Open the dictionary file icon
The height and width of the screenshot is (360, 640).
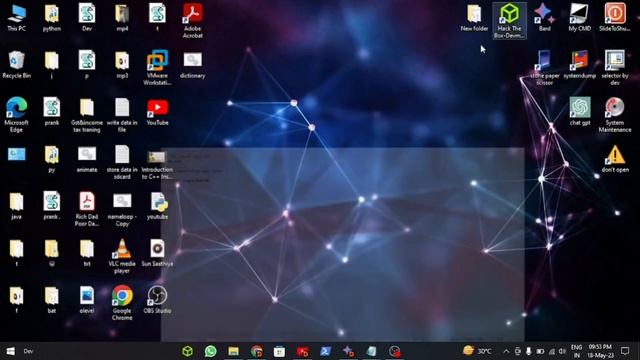click(x=193, y=65)
